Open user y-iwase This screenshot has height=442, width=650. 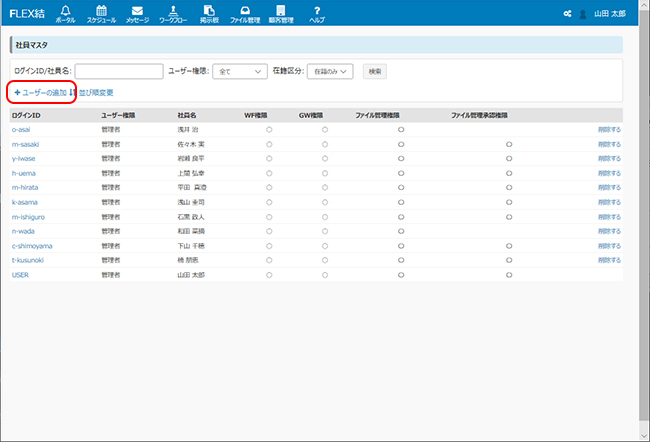click(x=24, y=158)
